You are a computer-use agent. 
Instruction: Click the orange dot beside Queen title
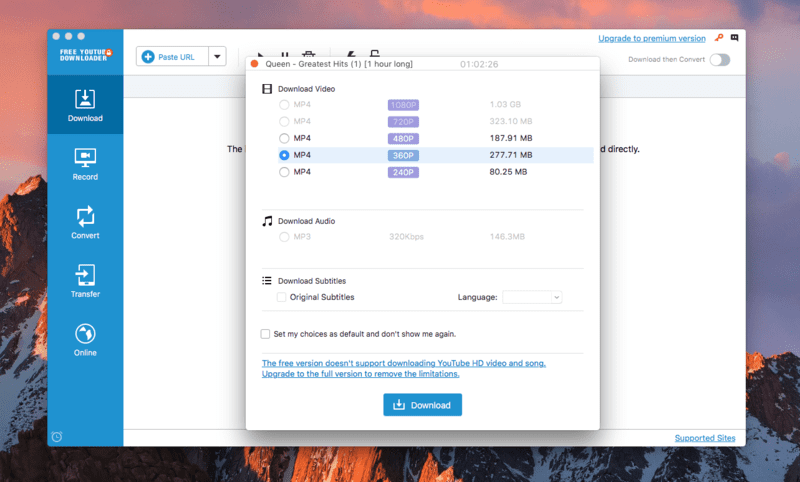(x=255, y=64)
